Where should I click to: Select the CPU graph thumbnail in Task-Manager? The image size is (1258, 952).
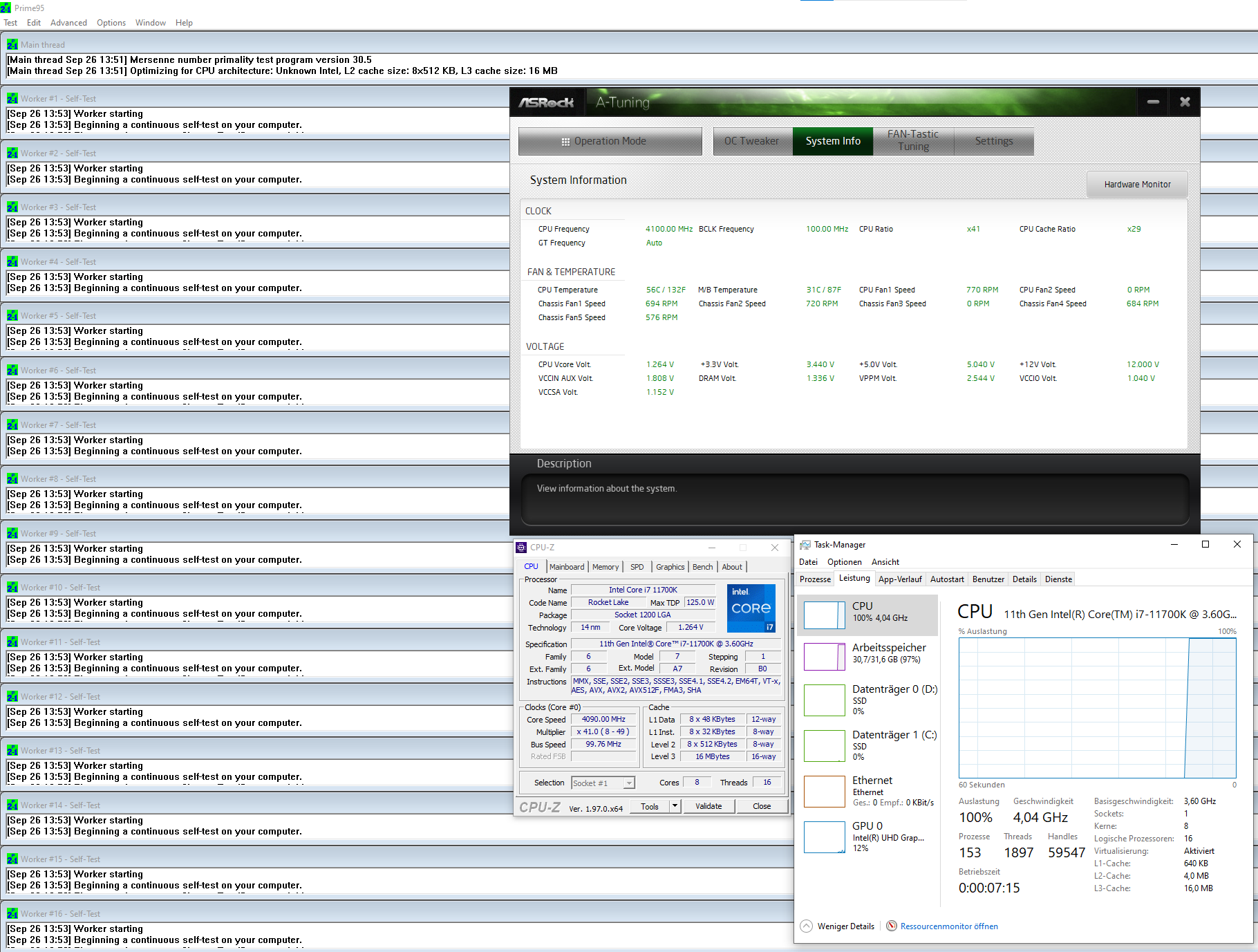pyautogui.click(x=825, y=615)
